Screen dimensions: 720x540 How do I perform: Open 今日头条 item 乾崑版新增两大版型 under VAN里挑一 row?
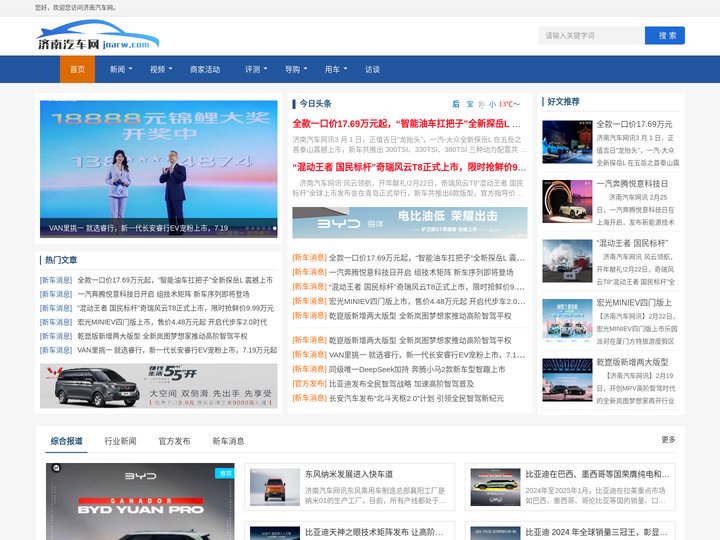(x=420, y=340)
